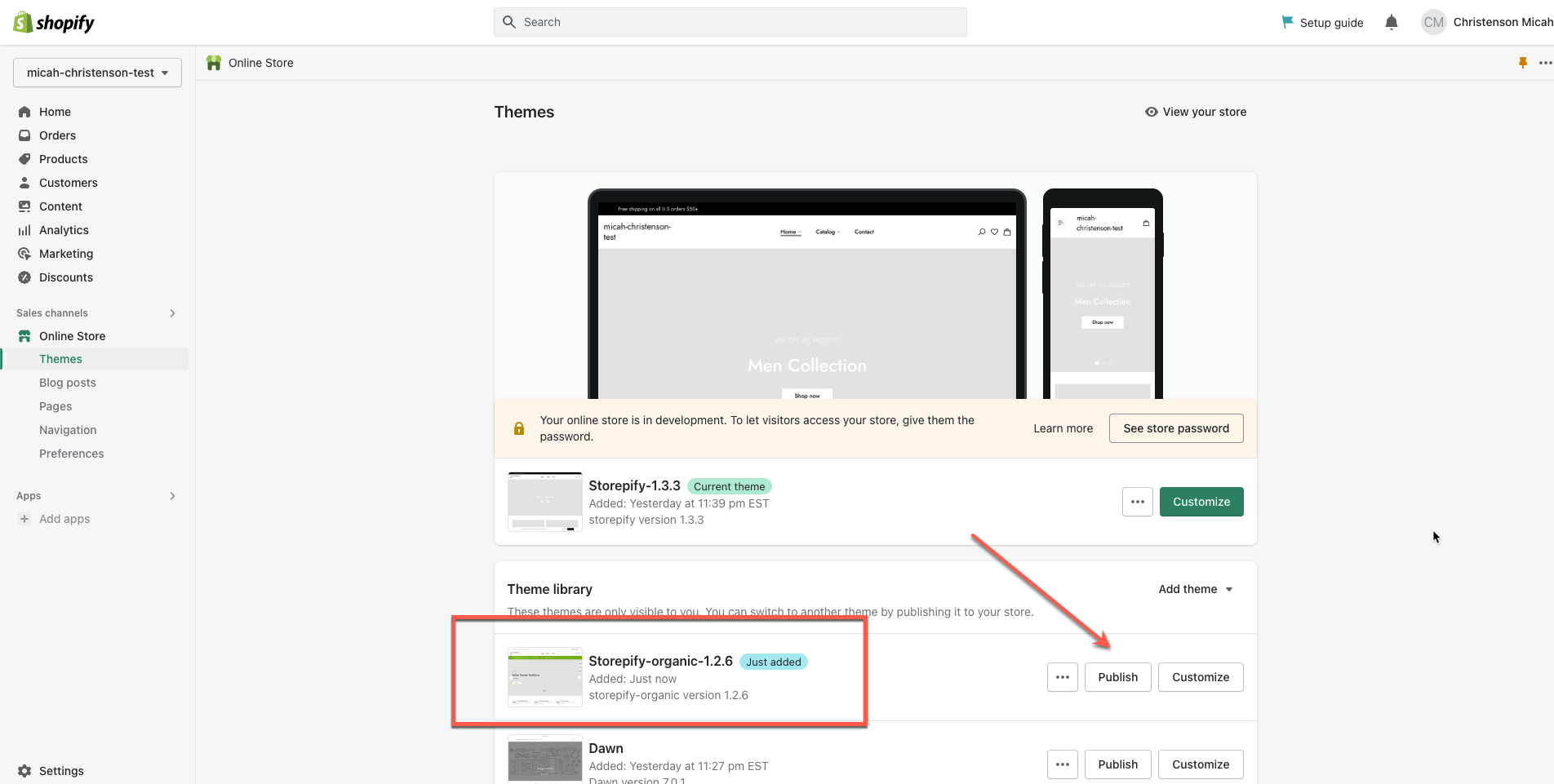Screen dimensions: 1554x784
Task: Open Themes in the sidebar
Action: pos(96,359)
